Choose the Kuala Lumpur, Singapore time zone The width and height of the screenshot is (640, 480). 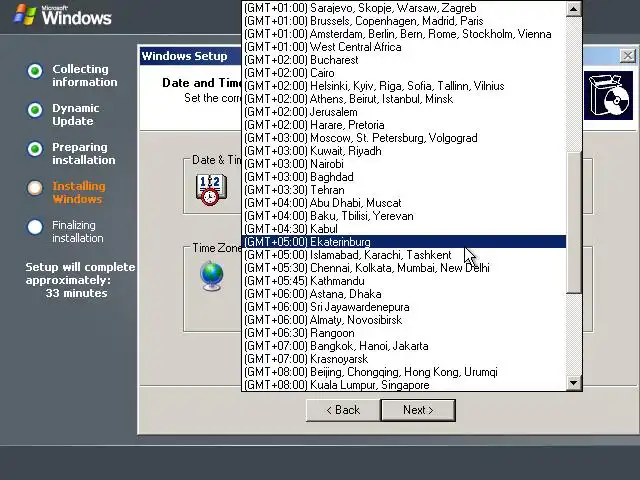click(x=404, y=385)
